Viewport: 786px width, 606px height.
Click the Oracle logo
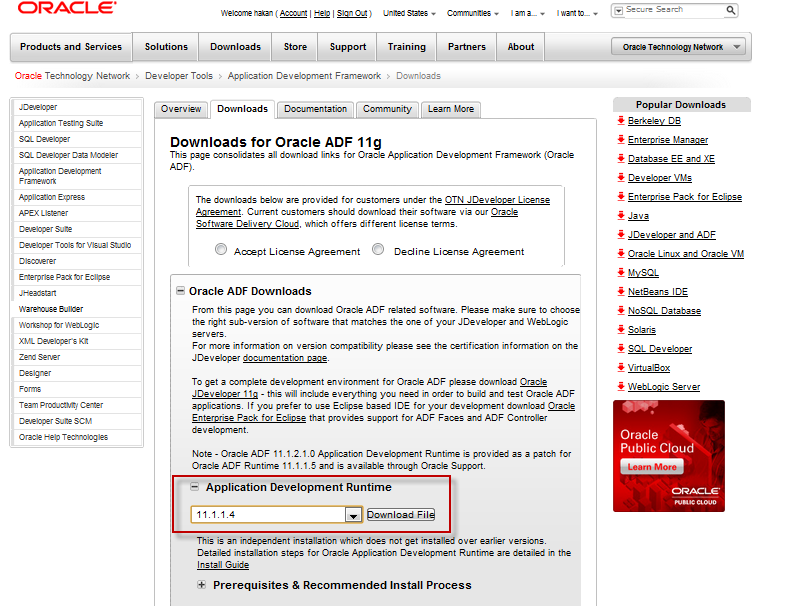tap(67, 8)
